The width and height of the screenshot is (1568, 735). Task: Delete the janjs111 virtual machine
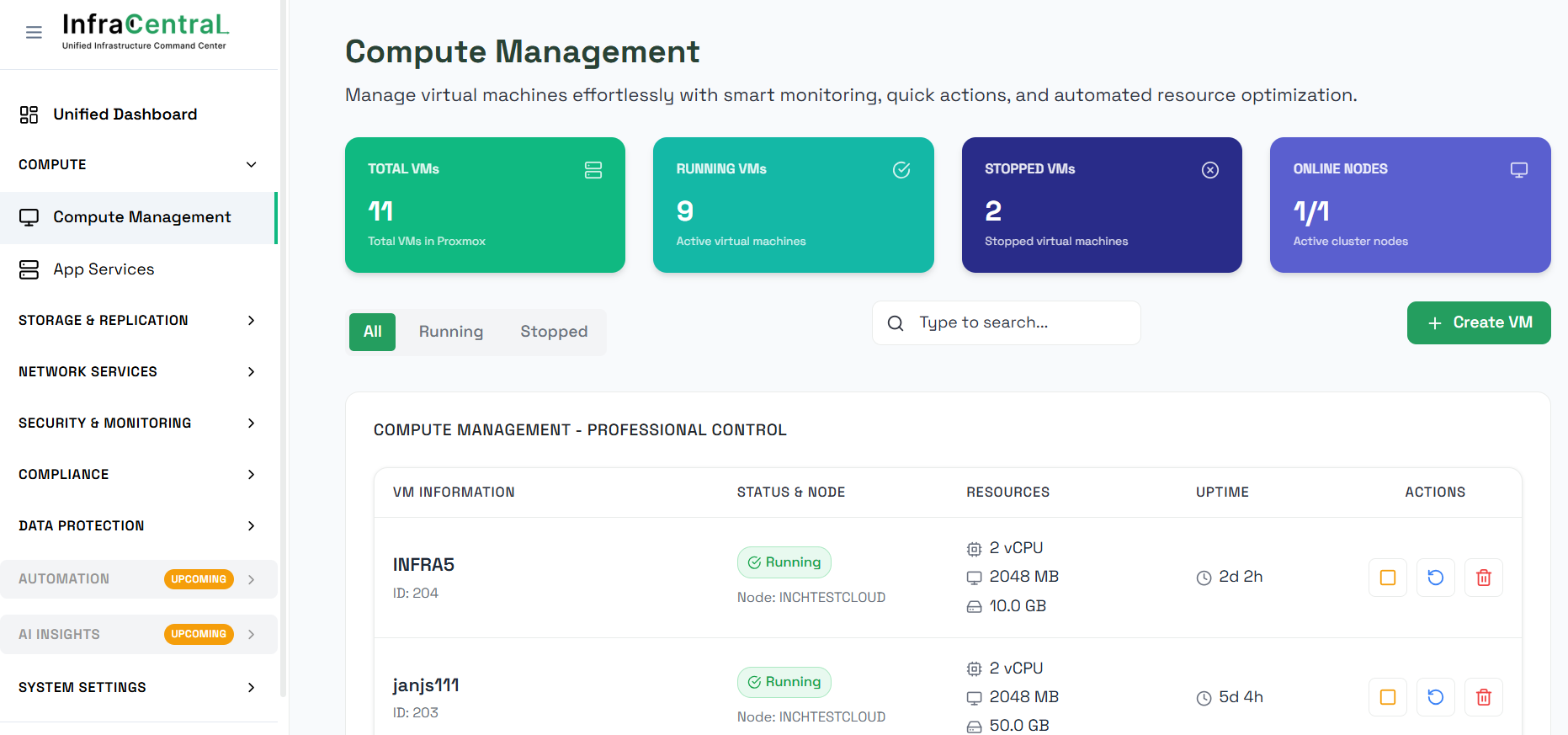point(1483,697)
